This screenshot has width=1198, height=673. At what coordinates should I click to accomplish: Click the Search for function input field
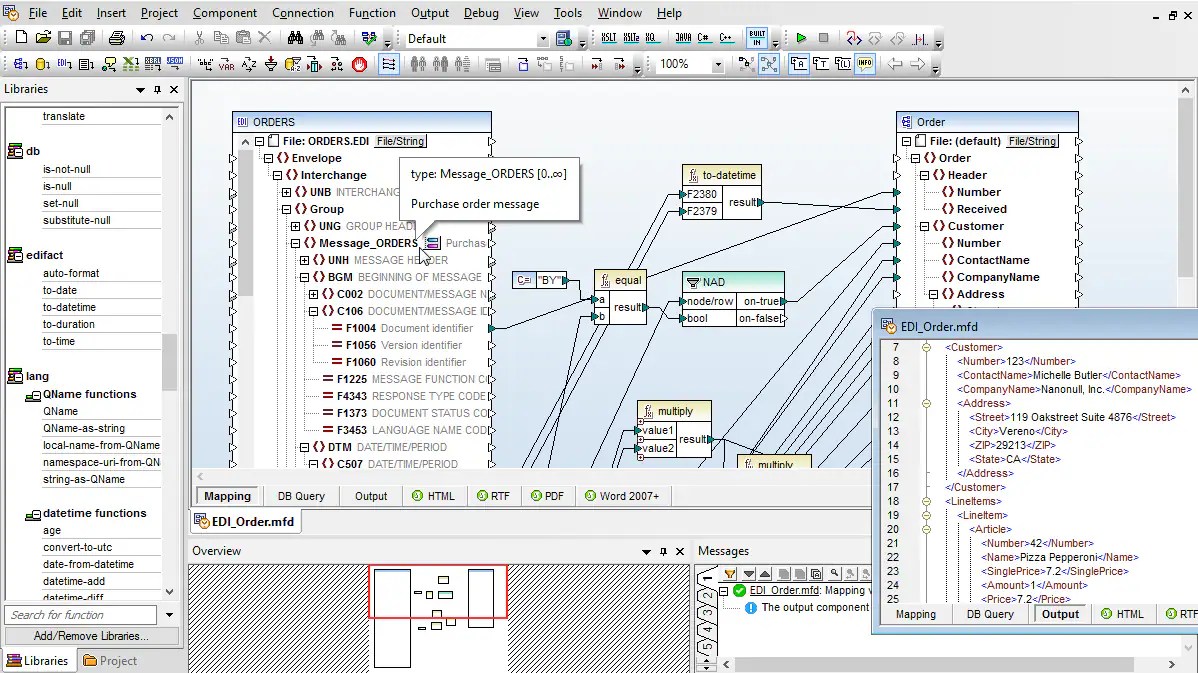click(81, 615)
